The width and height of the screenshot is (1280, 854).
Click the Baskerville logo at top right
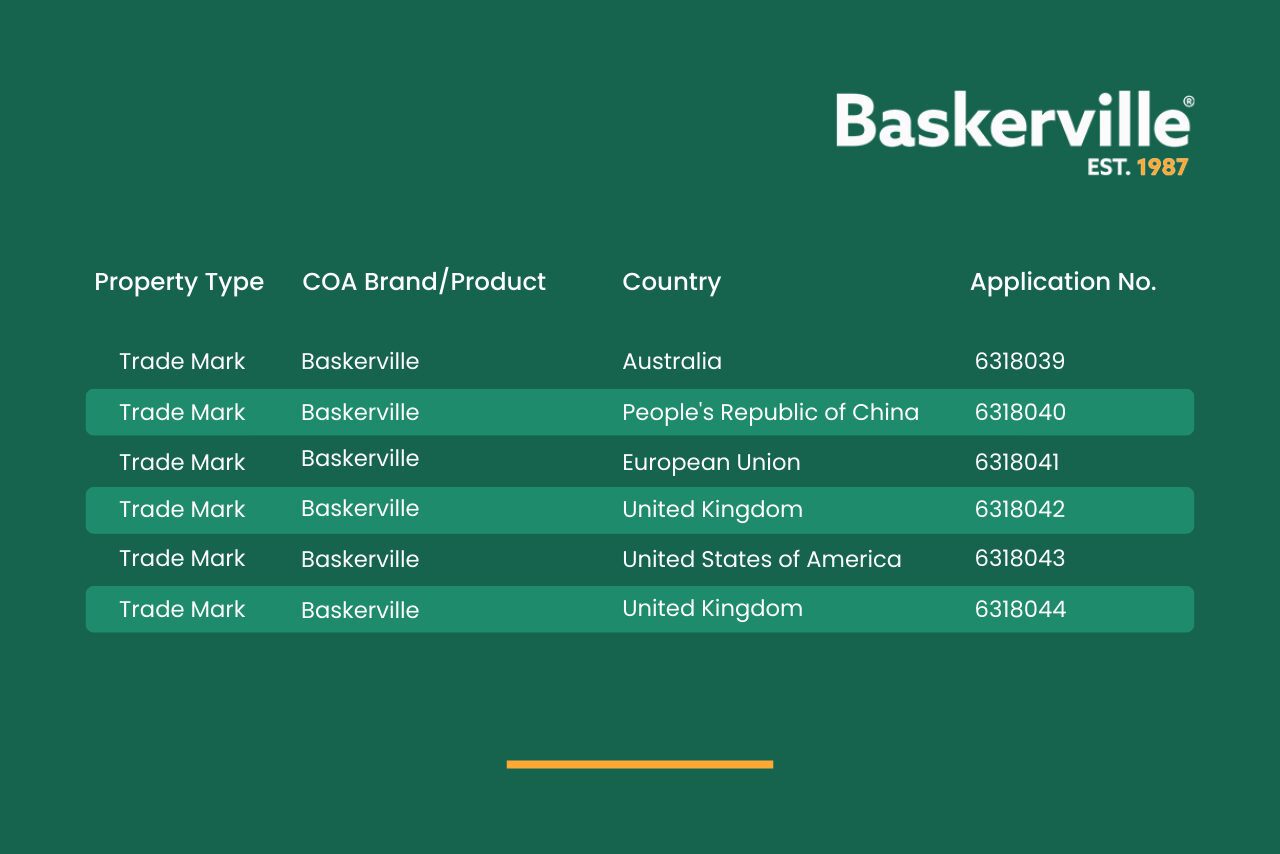point(1012,121)
